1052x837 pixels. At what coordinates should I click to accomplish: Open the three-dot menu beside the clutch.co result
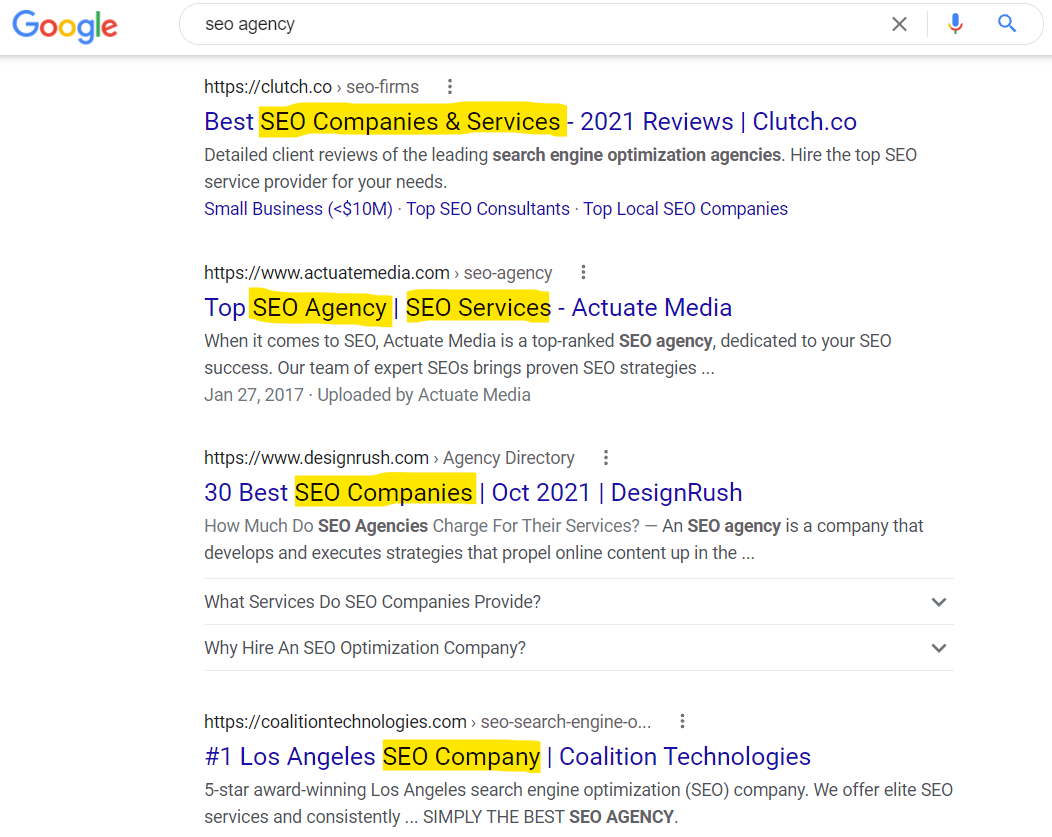click(450, 87)
